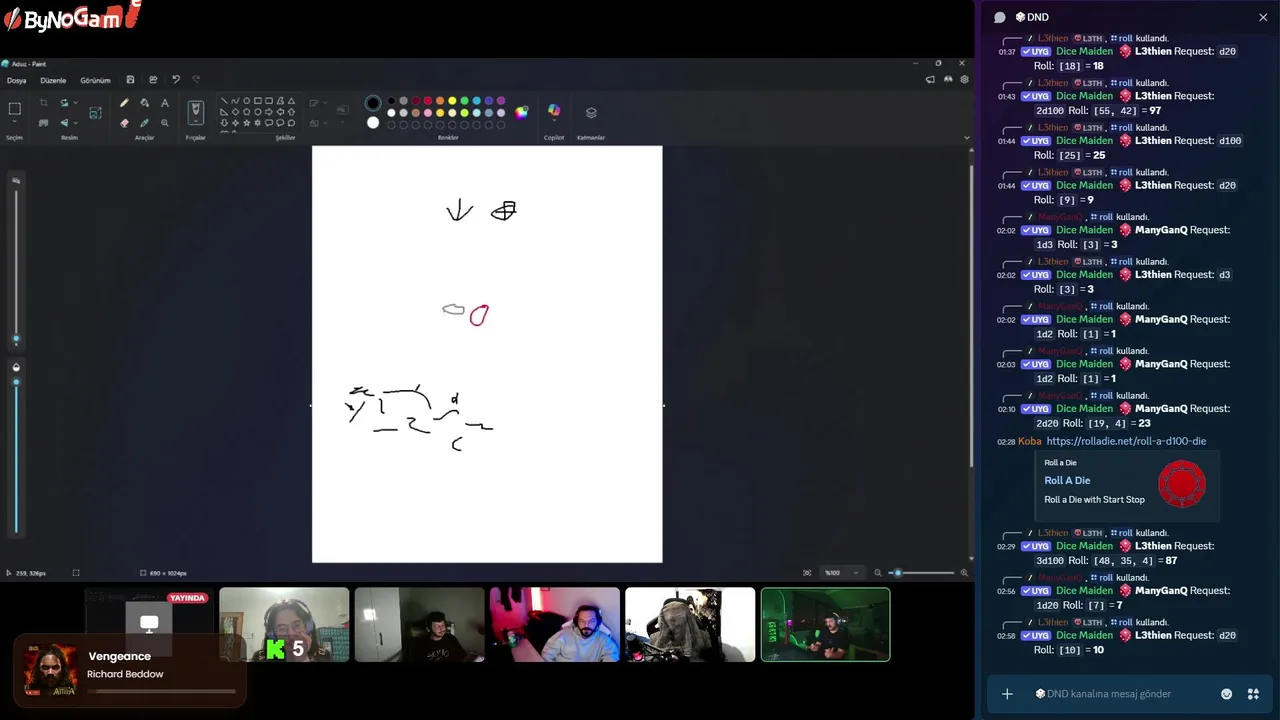Undo the last Paint action
Screen dimensions: 1280x720
coord(176,80)
